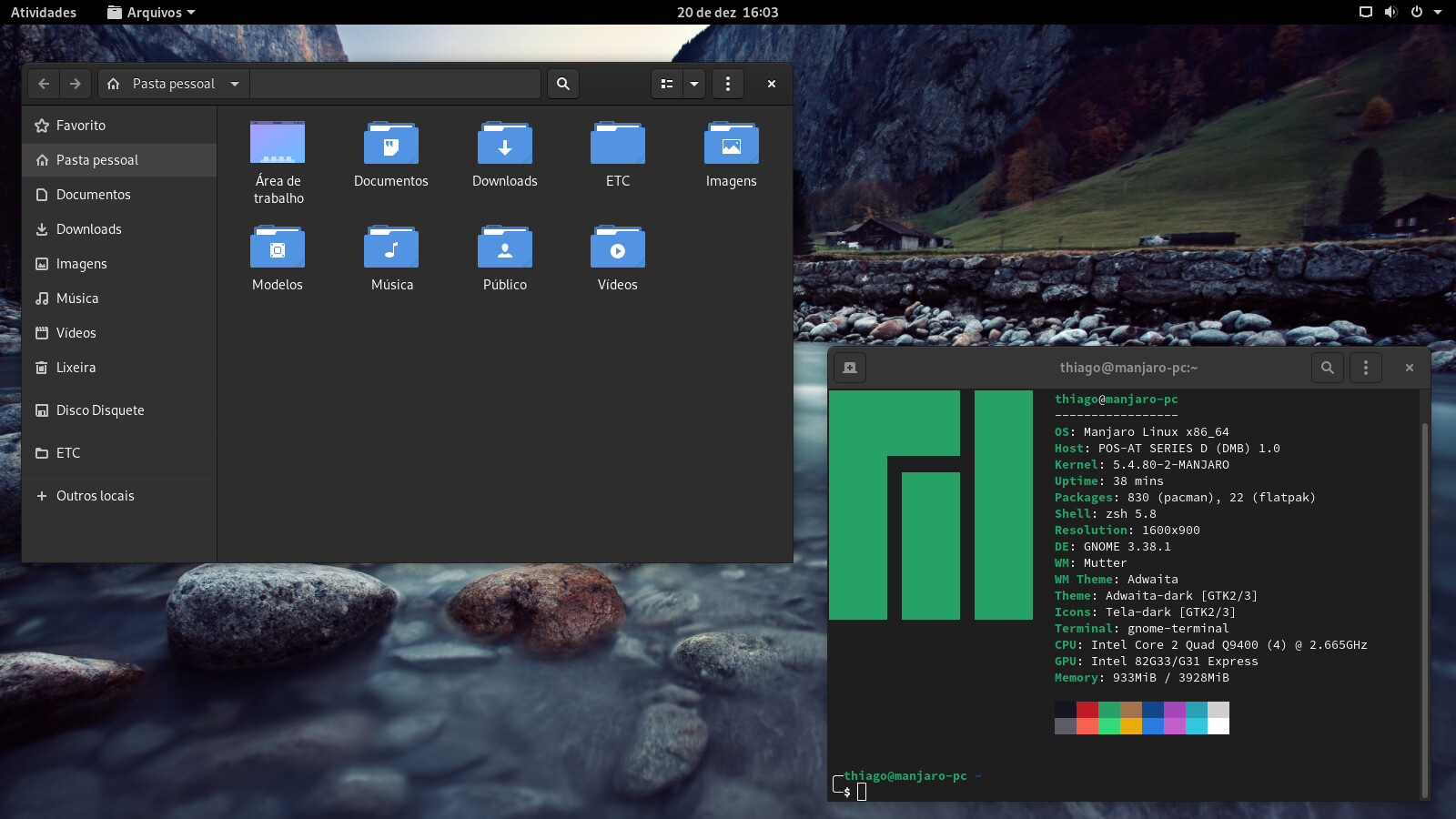
Task: Open the view options dropdown arrow
Action: (x=694, y=84)
